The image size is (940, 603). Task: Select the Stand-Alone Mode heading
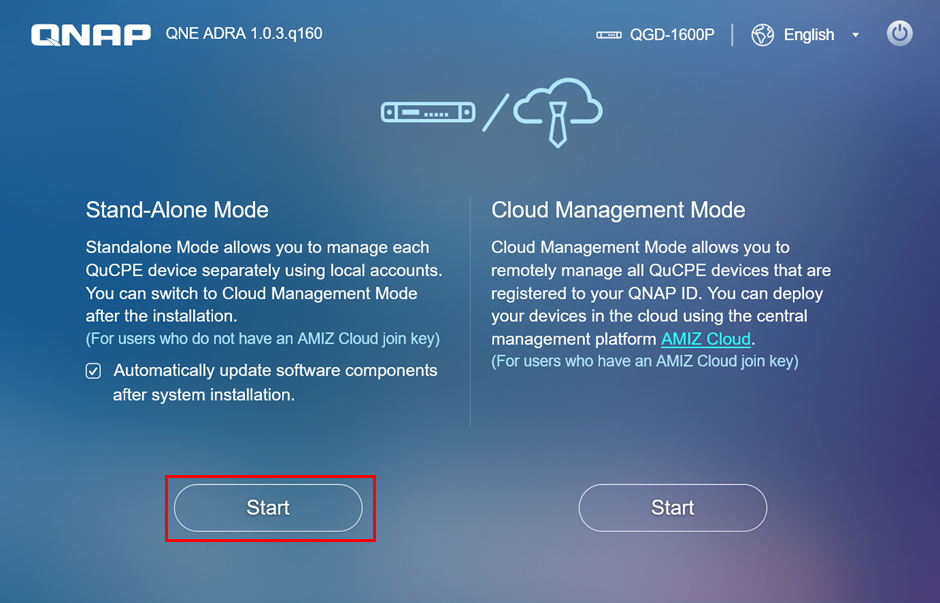(177, 210)
